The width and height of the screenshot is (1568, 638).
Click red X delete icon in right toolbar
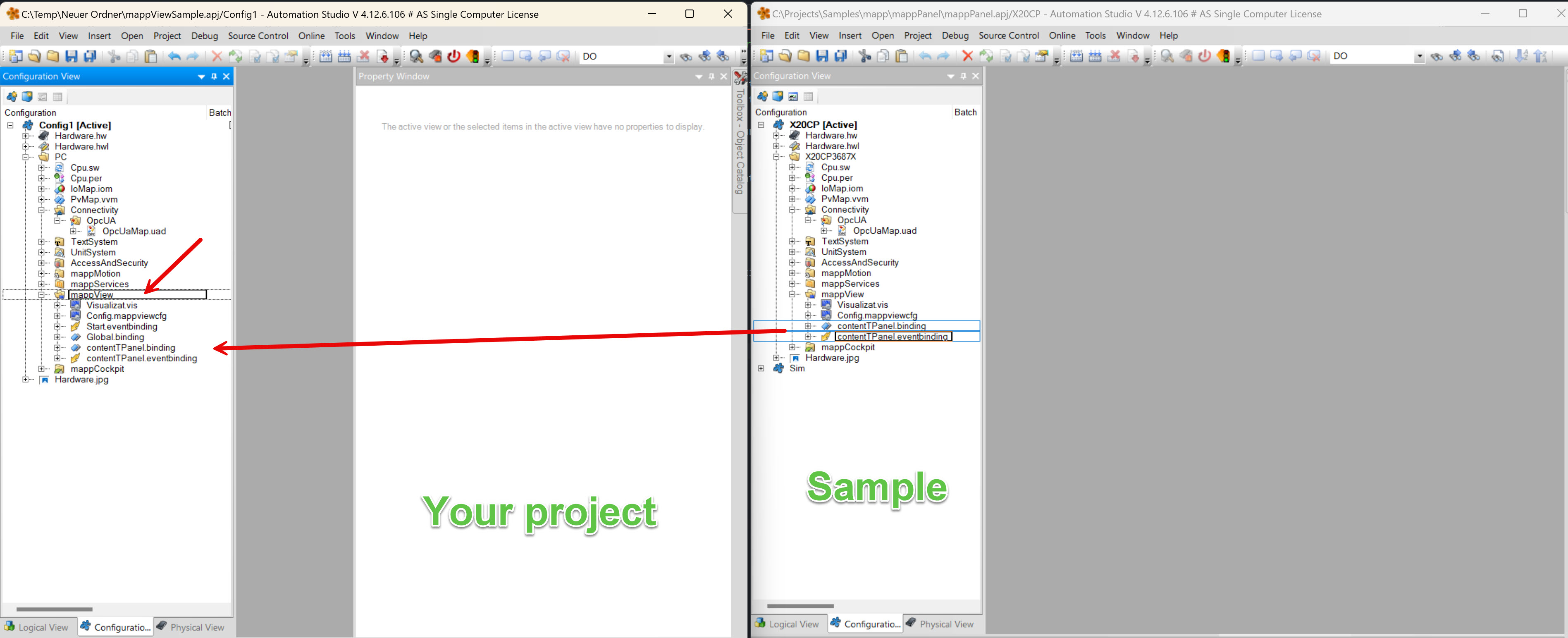point(967,56)
